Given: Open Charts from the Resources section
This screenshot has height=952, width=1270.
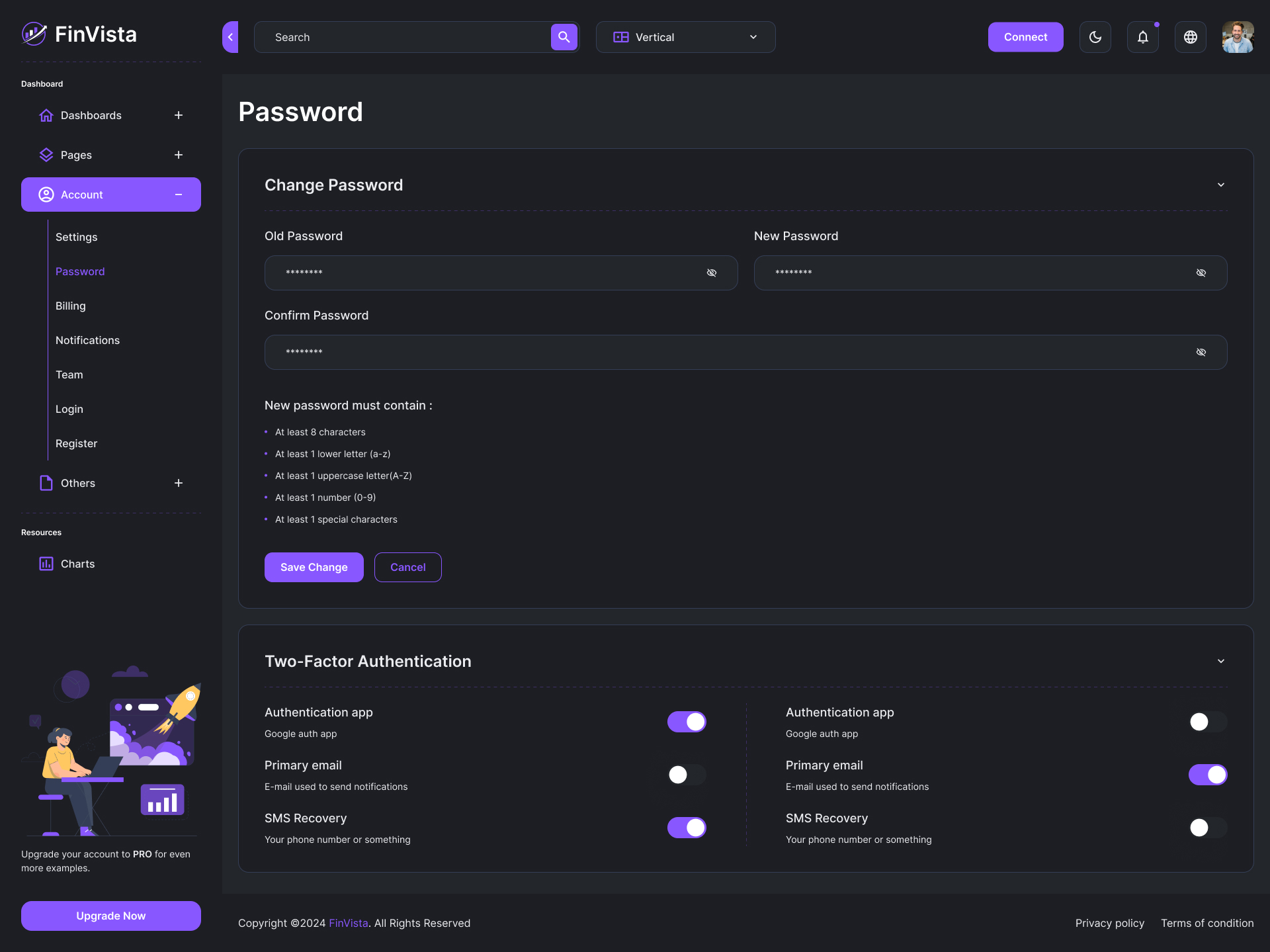Looking at the screenshot, I should tap(77, 563).
